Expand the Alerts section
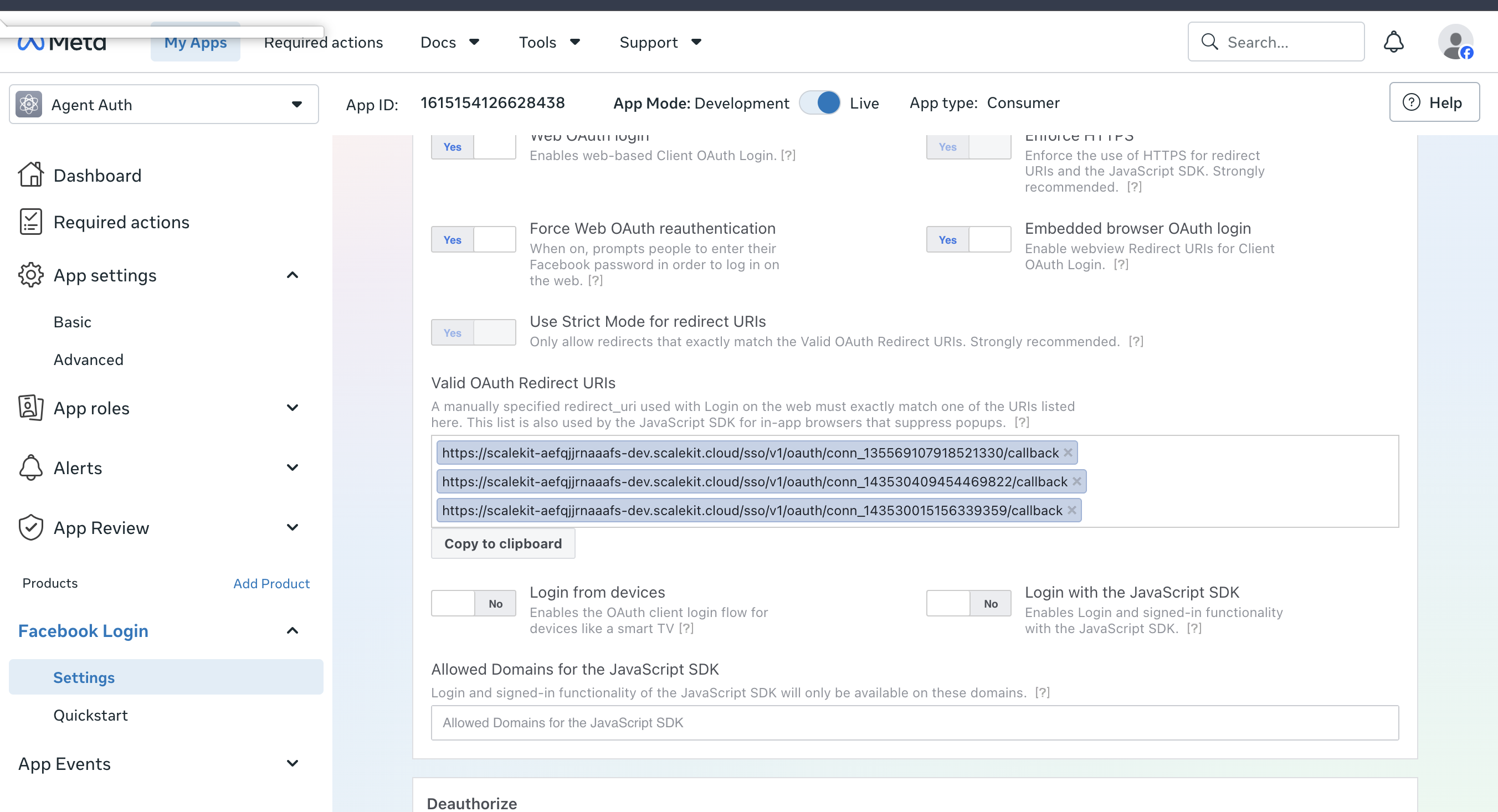The image size is (1498, 812). pyautogui.click(x=293, y=467)
